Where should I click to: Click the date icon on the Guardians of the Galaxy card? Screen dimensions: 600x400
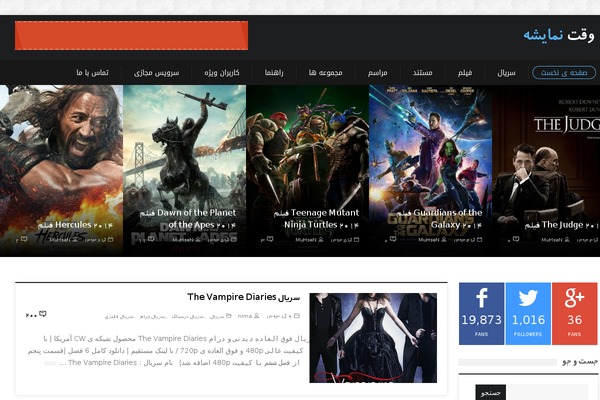479,240
